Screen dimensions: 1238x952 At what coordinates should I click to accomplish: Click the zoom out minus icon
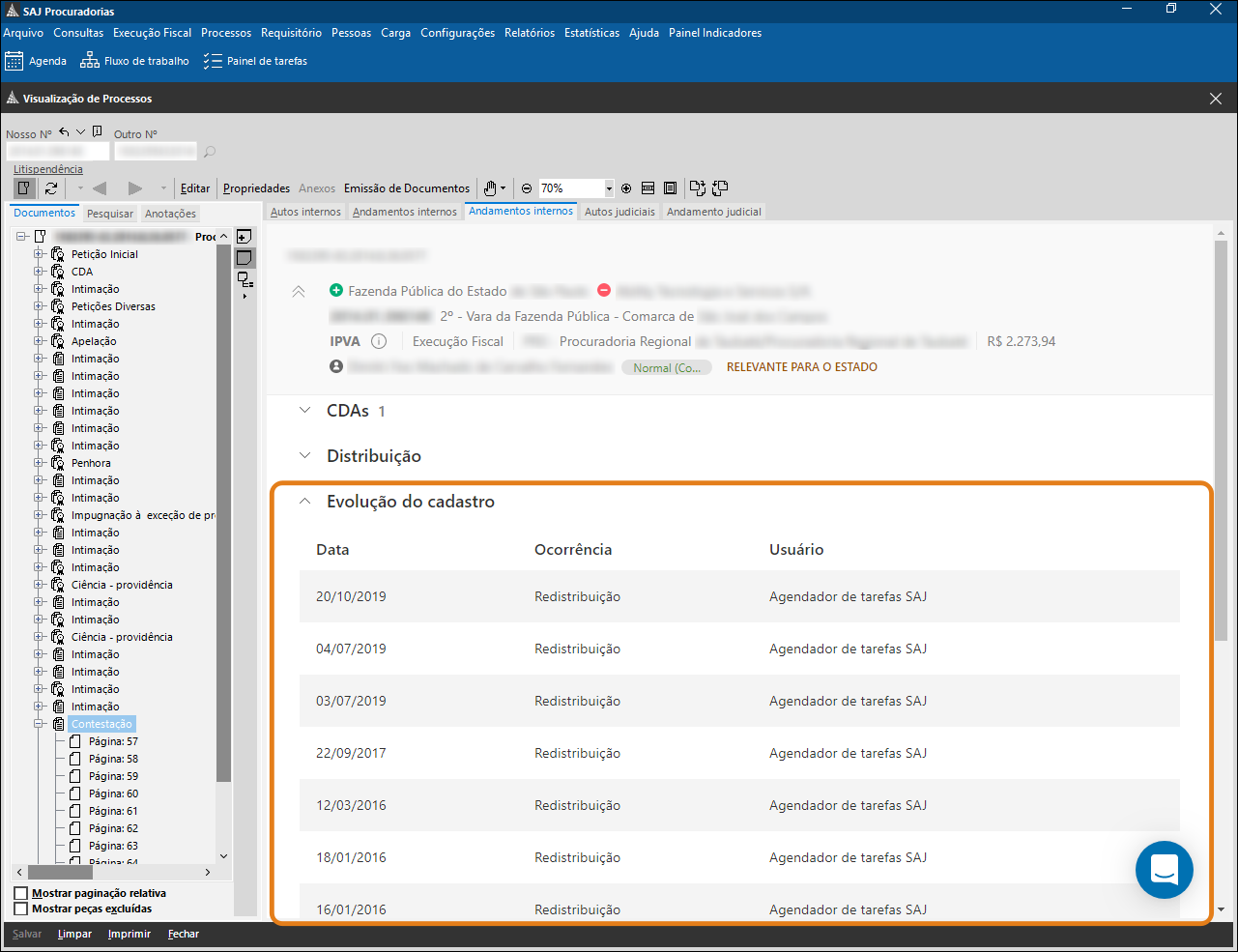click(x=527, y=188)
